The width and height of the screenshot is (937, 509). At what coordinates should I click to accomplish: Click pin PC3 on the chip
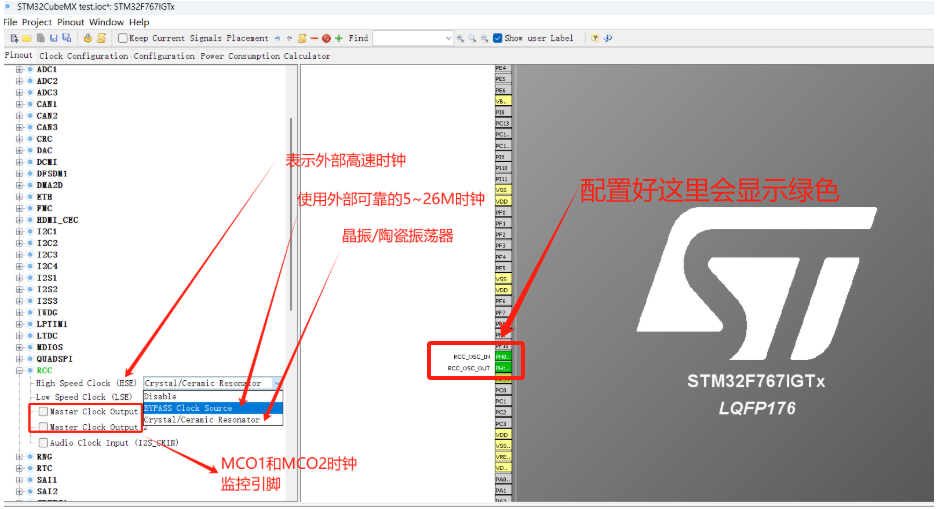click(503, 424)
